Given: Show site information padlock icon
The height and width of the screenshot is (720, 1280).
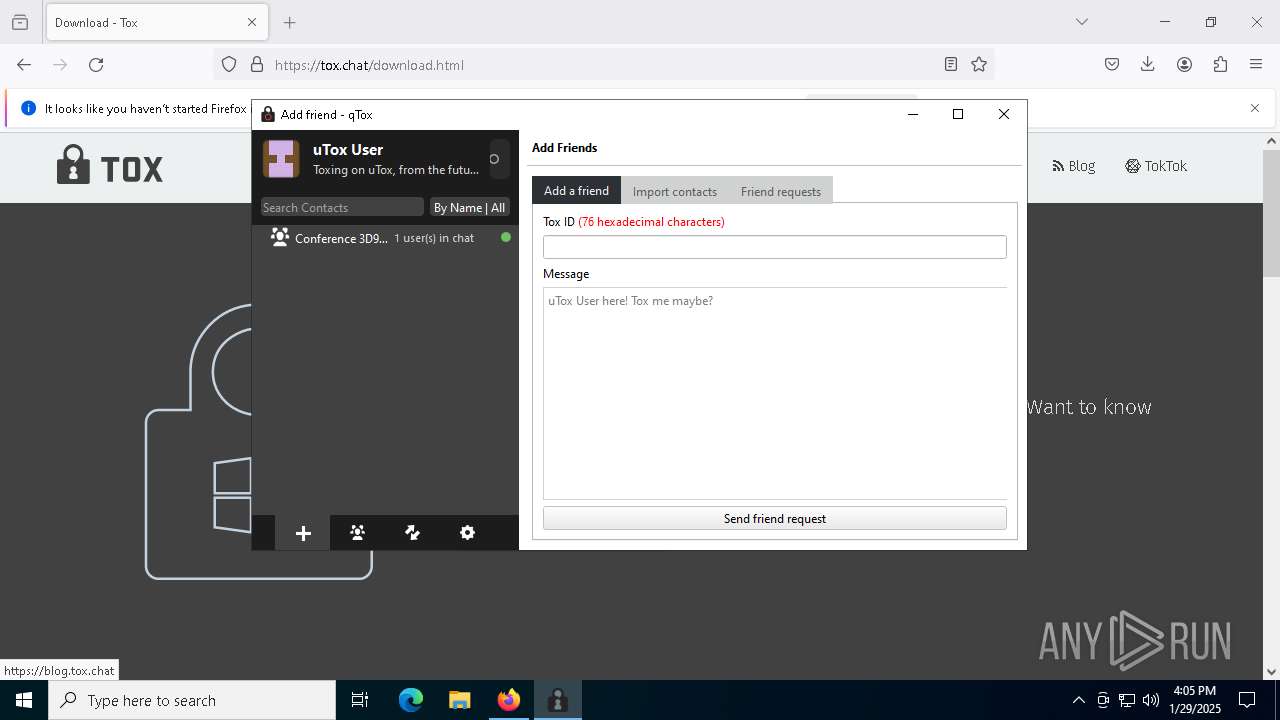Looking at the screenshot, I should pyautogui.click(x=257, y=64).
